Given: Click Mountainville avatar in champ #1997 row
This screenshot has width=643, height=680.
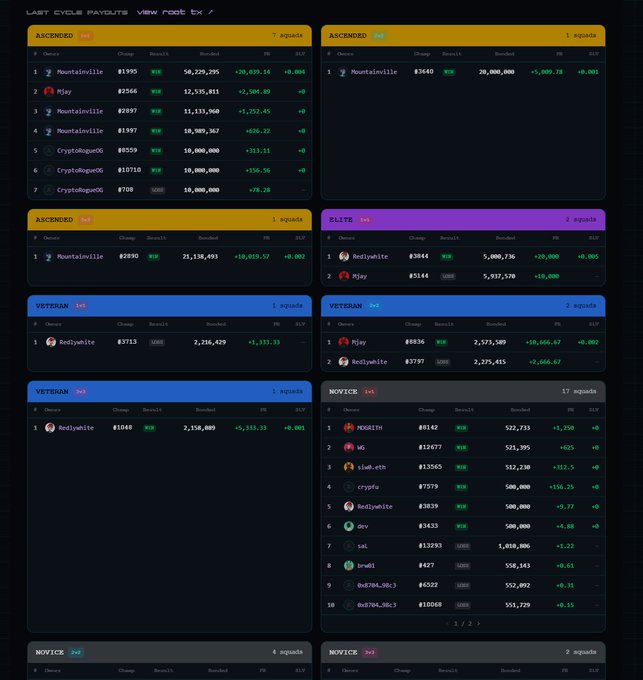Looking at the screenshot, I should pyautogui.click(x=49, y=131).
